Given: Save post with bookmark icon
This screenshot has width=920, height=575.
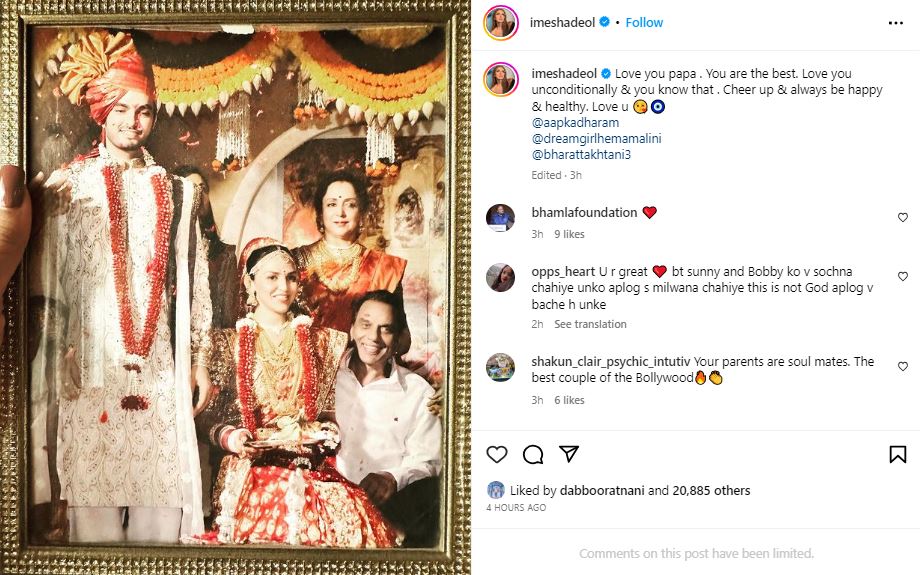Looking at the screenshot, I should pyautogui.click(x=897, y=454).
